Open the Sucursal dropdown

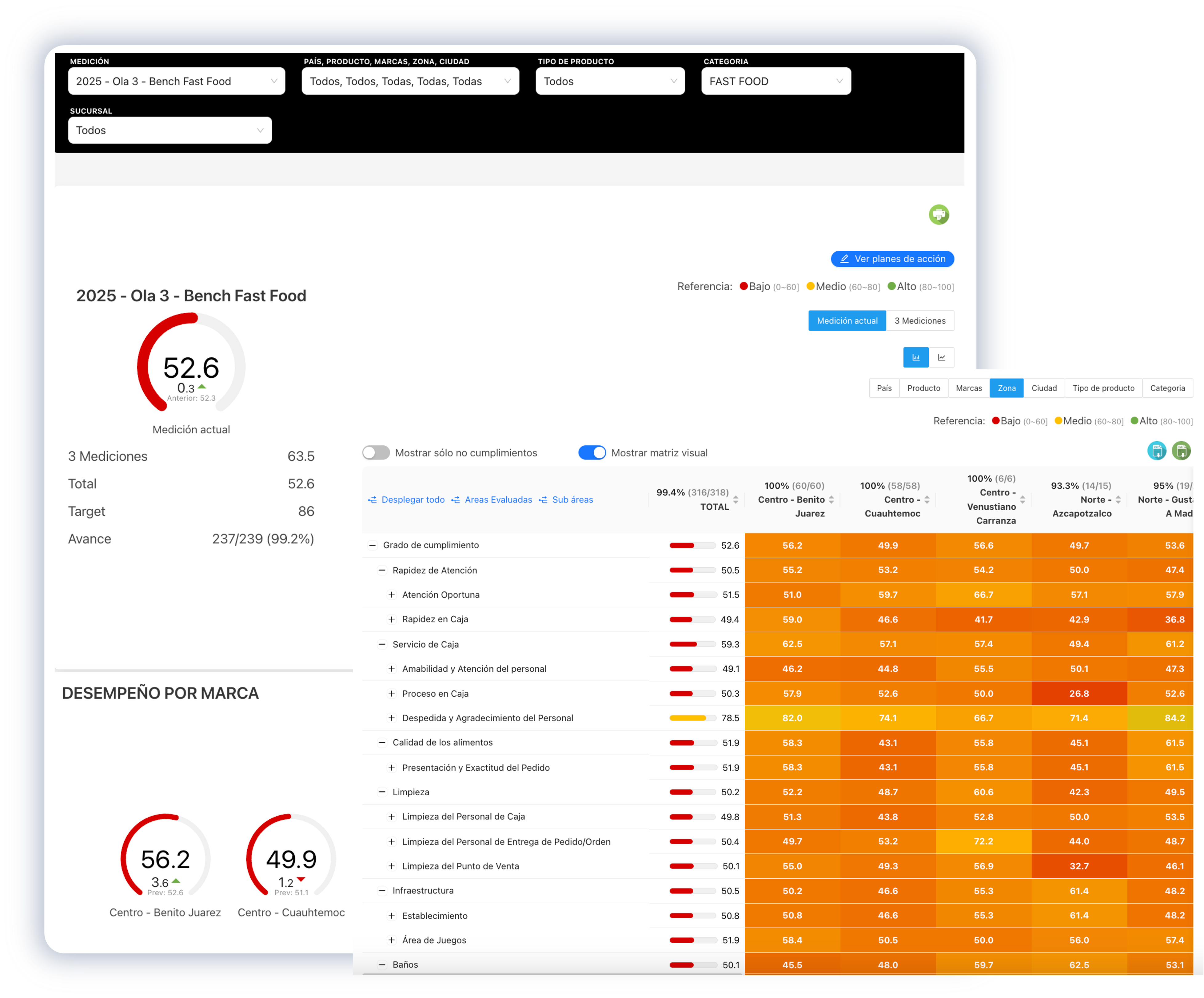[x=170, y=131]
